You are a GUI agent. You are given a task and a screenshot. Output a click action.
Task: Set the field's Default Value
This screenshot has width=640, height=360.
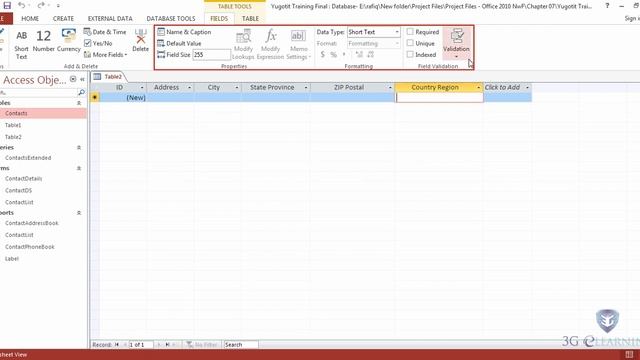(180, 43)
